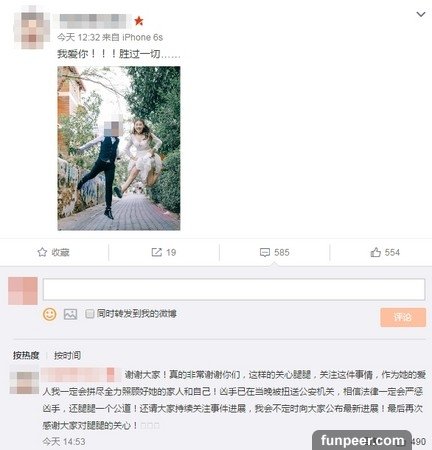The height and width of the screenshot is (450, 432).
Task: Click the poster's blurred avatar
Action: [32, 31]
